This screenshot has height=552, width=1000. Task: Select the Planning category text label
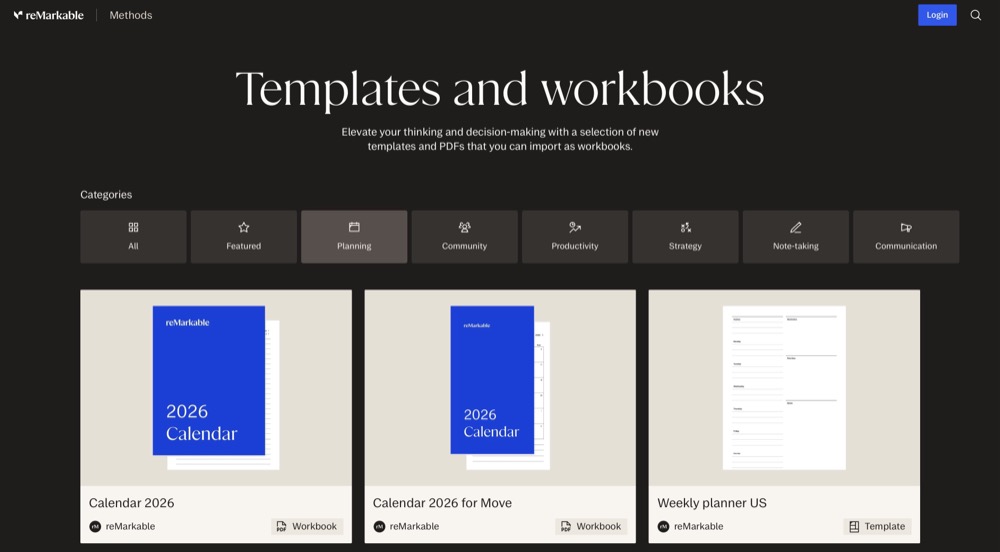(x=354, y=246)
